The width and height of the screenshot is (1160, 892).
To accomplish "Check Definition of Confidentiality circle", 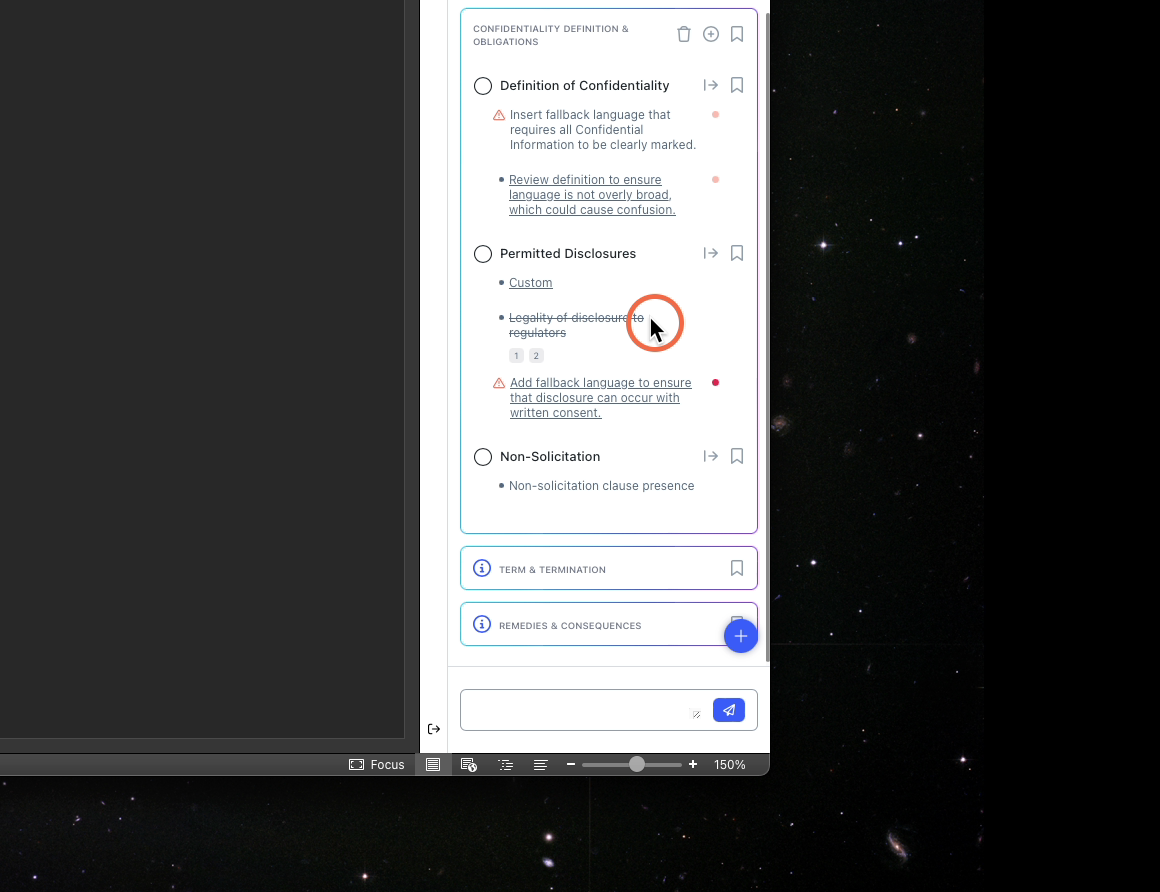I will pyautogui.click(x=482, y=86).
